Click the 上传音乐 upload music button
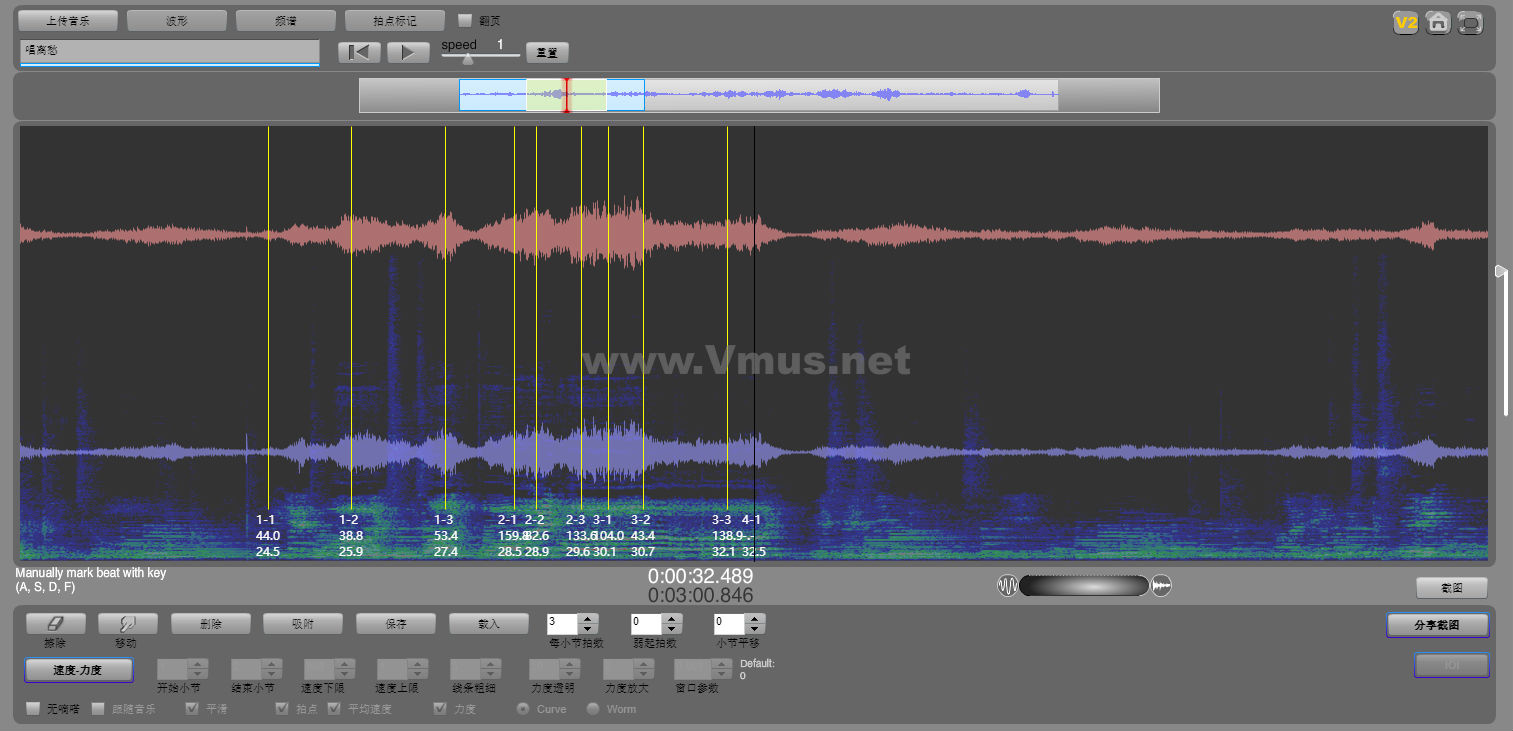The height and width of the screenshot is (731, 1513). point(68,20)
